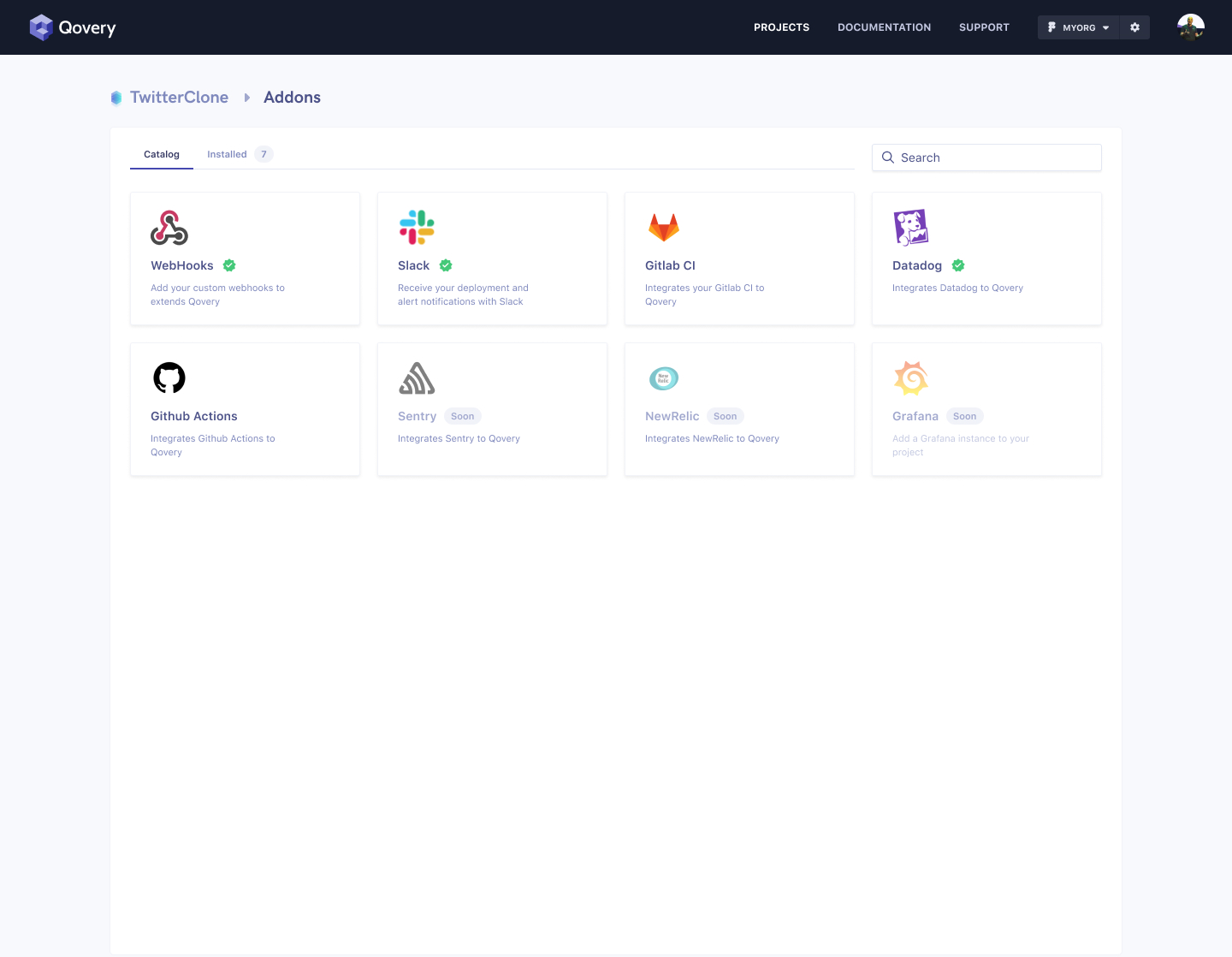Click the magnifier icon in the search box

tap(888, 158)
